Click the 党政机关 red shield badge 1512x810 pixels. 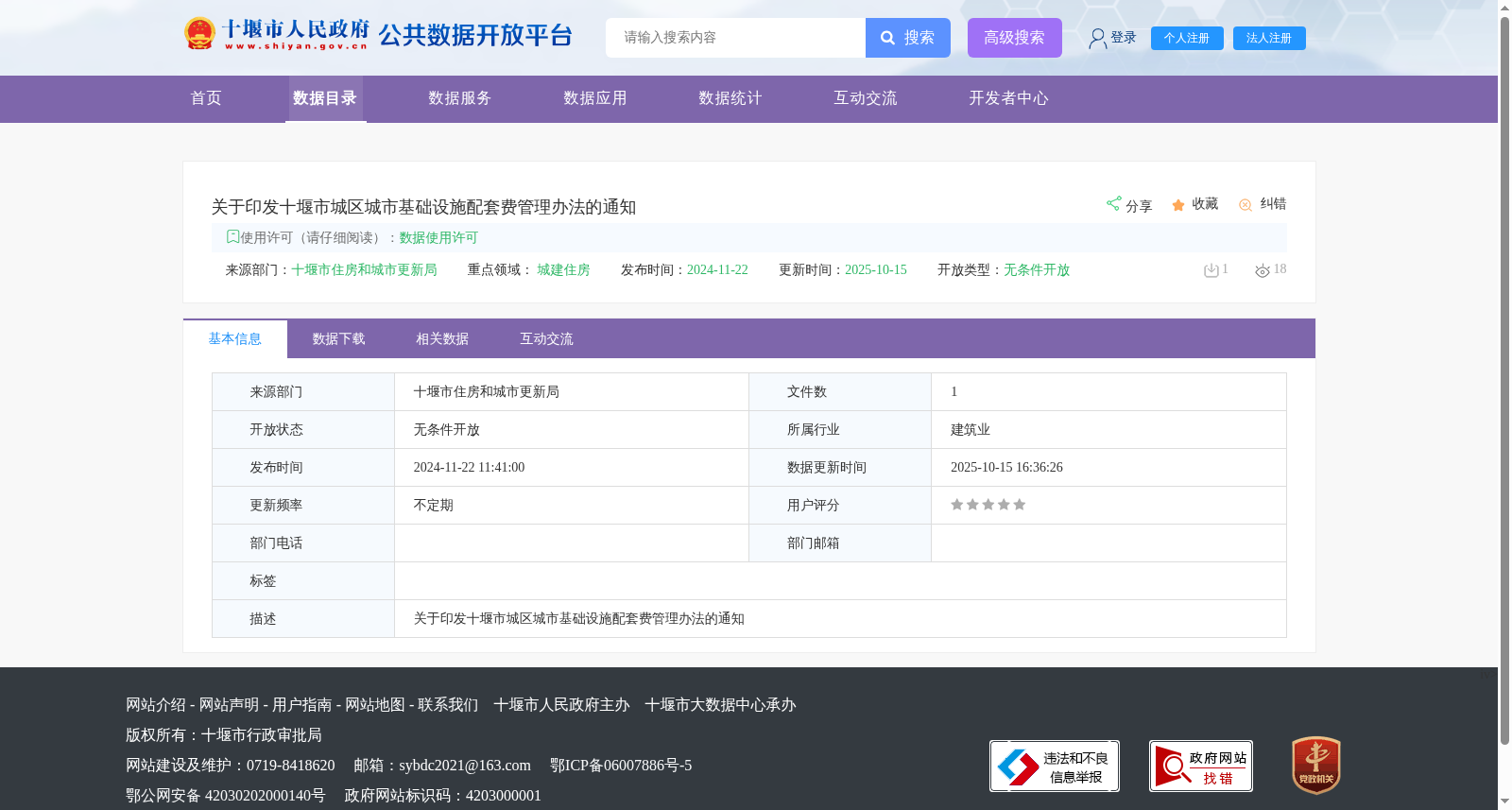pos(1316,766)
